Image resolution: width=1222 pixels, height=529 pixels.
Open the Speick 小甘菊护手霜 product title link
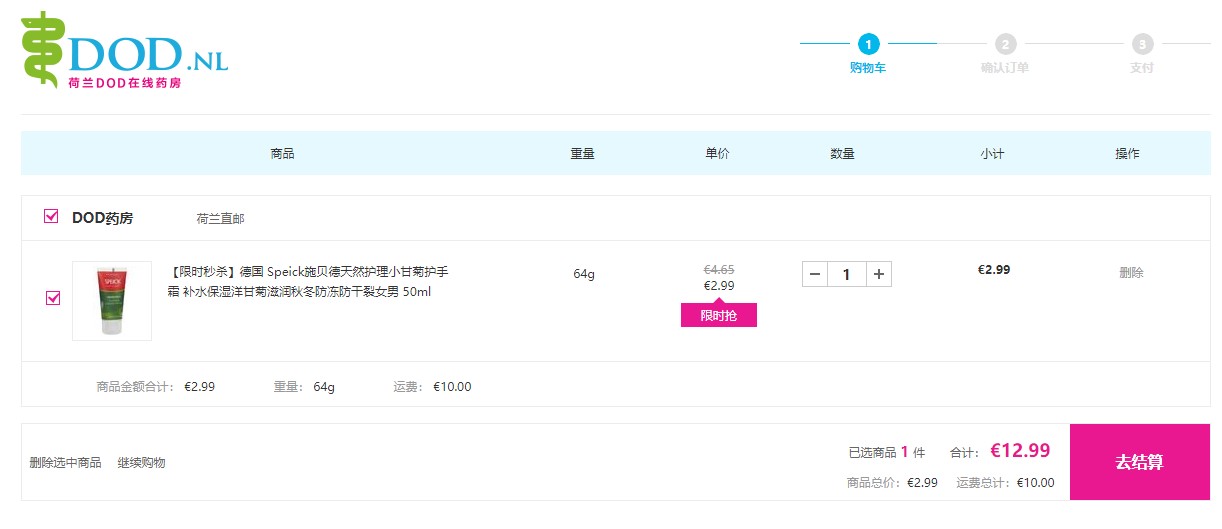coord(308,282)
